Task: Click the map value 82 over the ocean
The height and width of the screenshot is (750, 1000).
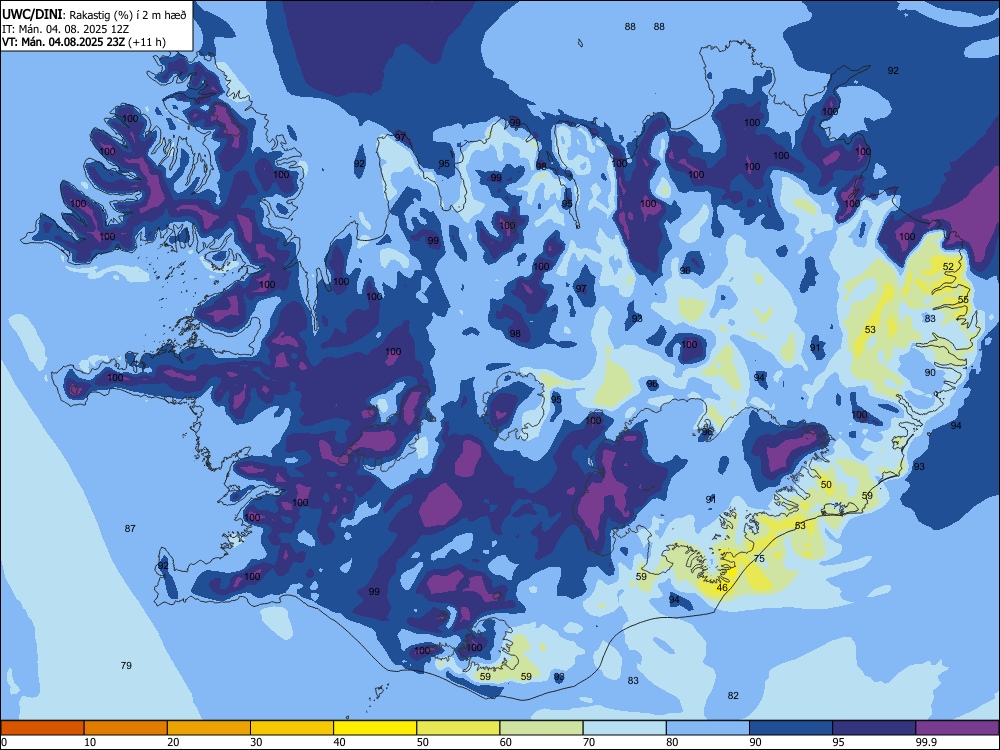Action: 733,696
